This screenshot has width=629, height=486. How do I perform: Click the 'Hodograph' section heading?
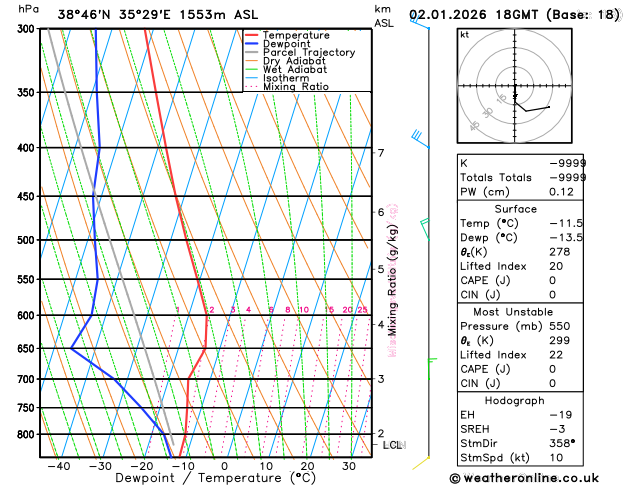[x=515, y=401]
